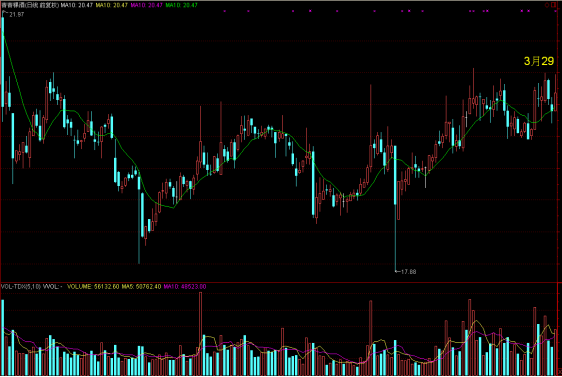Click the red divider between price and volume panels
Screen dimensions: 562x377
(x=280, y=282)
